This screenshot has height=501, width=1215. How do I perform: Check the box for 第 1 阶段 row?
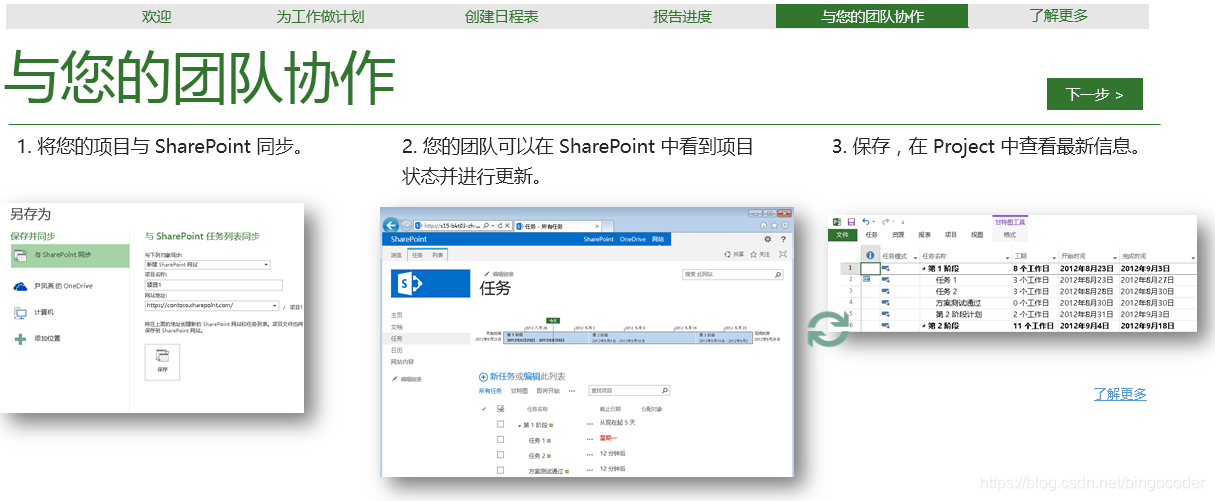pos(501,424)
